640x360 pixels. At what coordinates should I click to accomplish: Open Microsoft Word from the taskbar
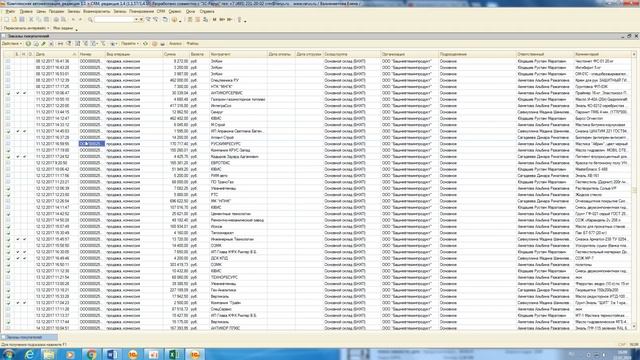click(112, 354)
